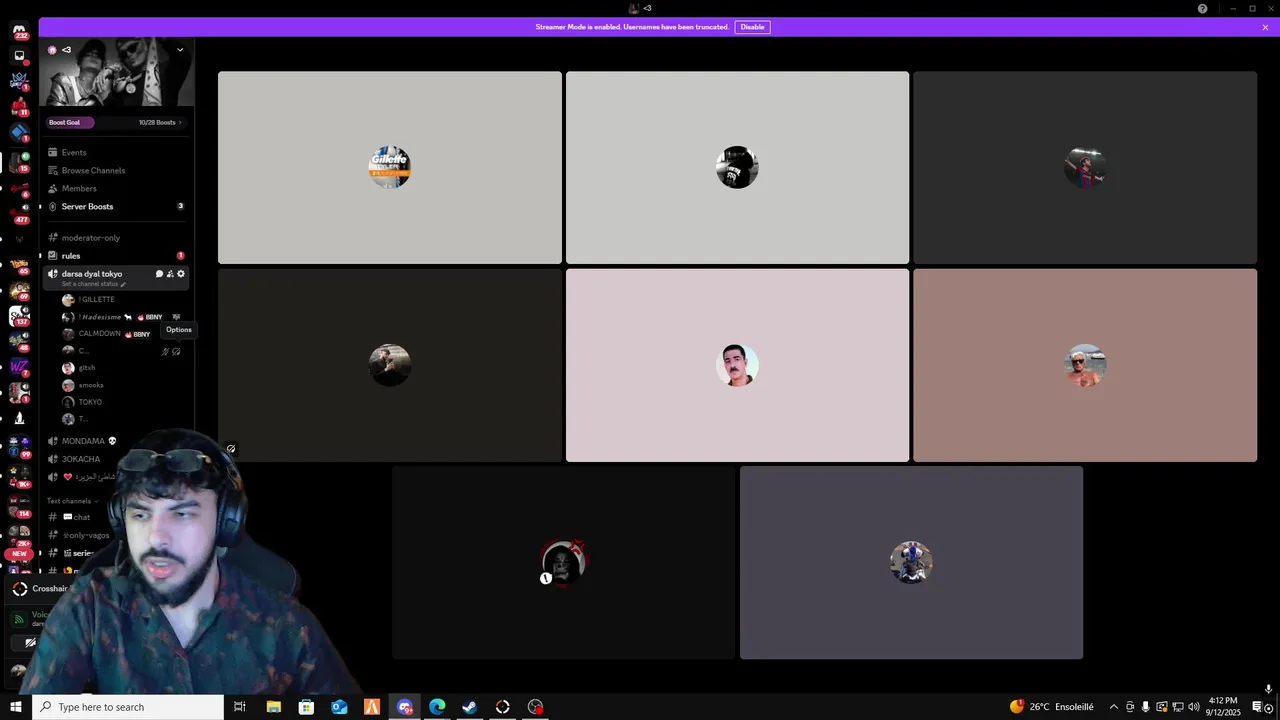
Task: Open Microsoft Store from taskbar
Action: 306,707
